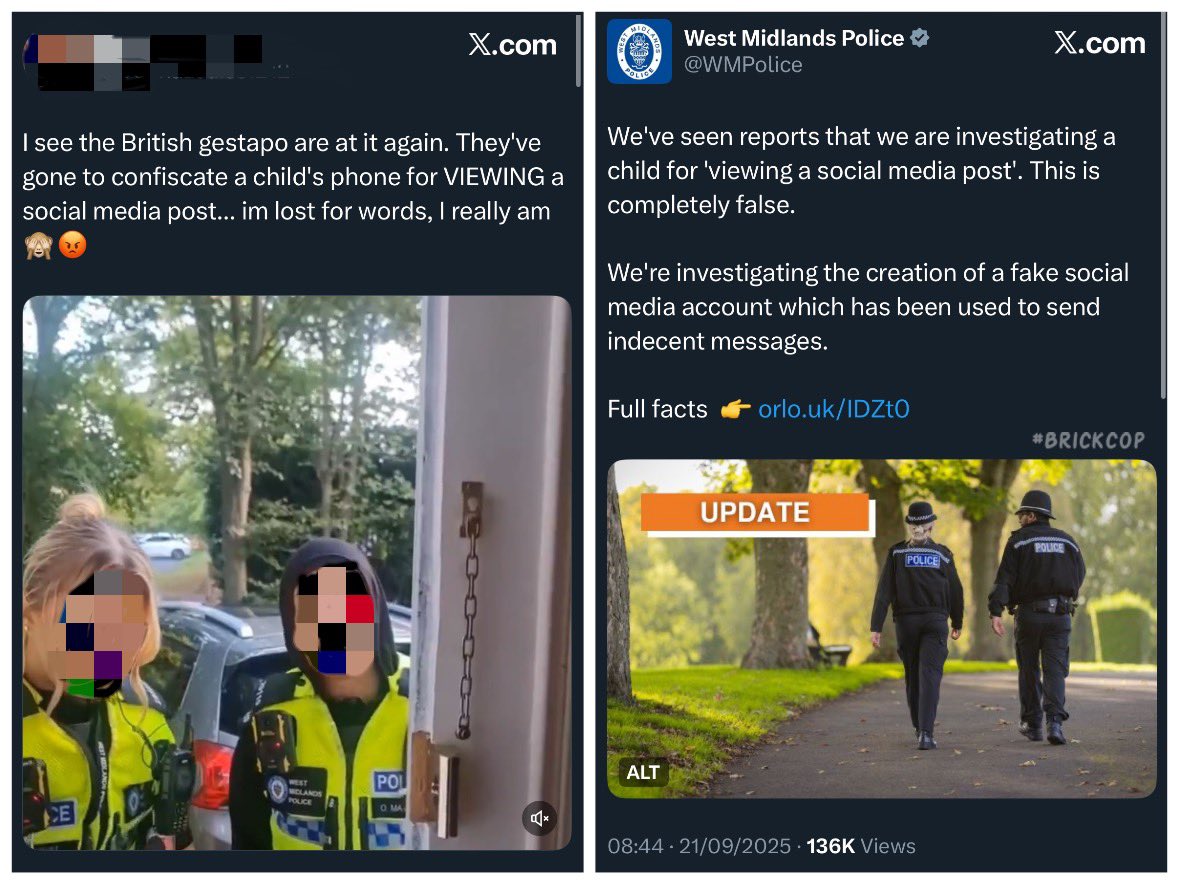
Task: Click the verified badge next to West Midlands Police
Action: point(919,38)
